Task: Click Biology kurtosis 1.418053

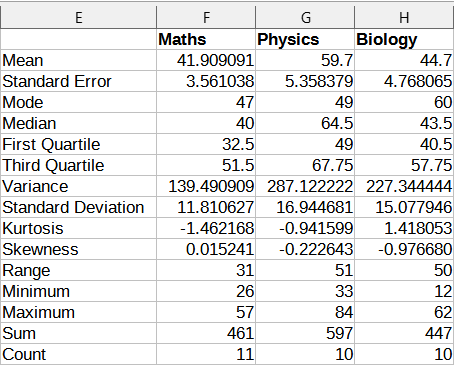Action: [404, 228]
